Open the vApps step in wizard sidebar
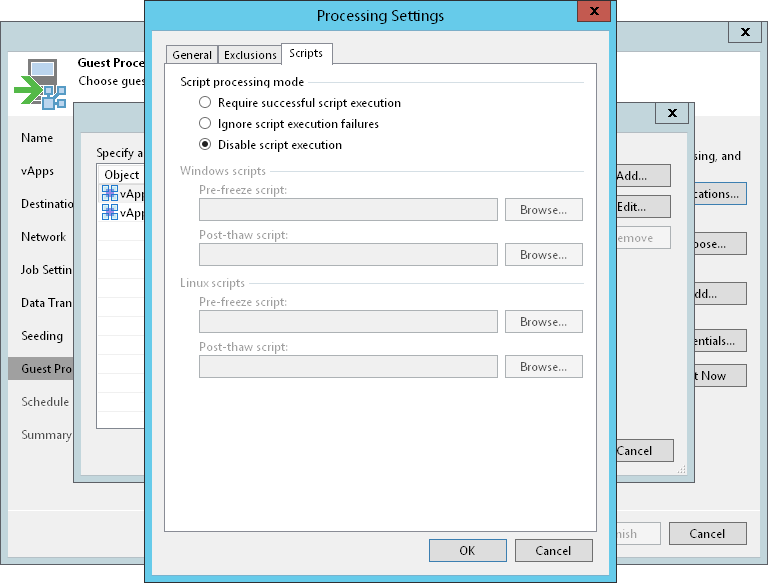This screenshot has width=768, height=583. [37, 171]
